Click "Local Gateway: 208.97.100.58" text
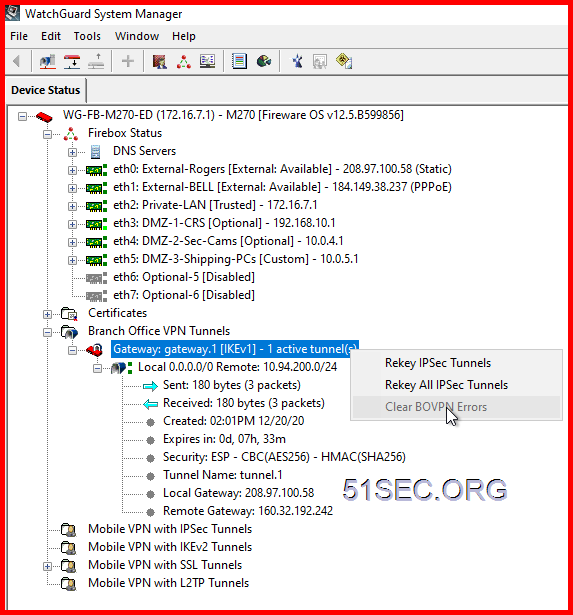Viewport: 573px width, 615px height. tap(238, 493)
